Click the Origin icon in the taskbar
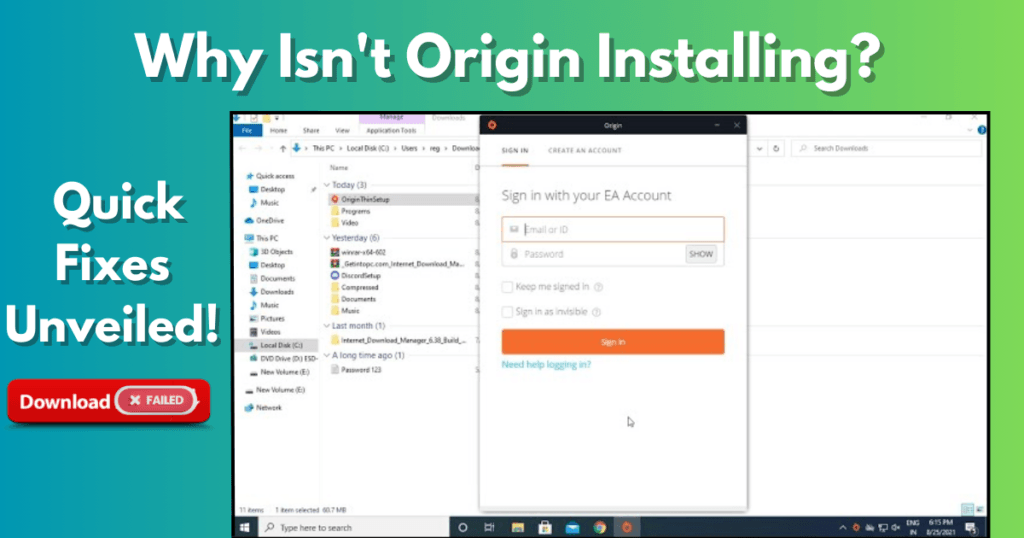 click(626, 528)
